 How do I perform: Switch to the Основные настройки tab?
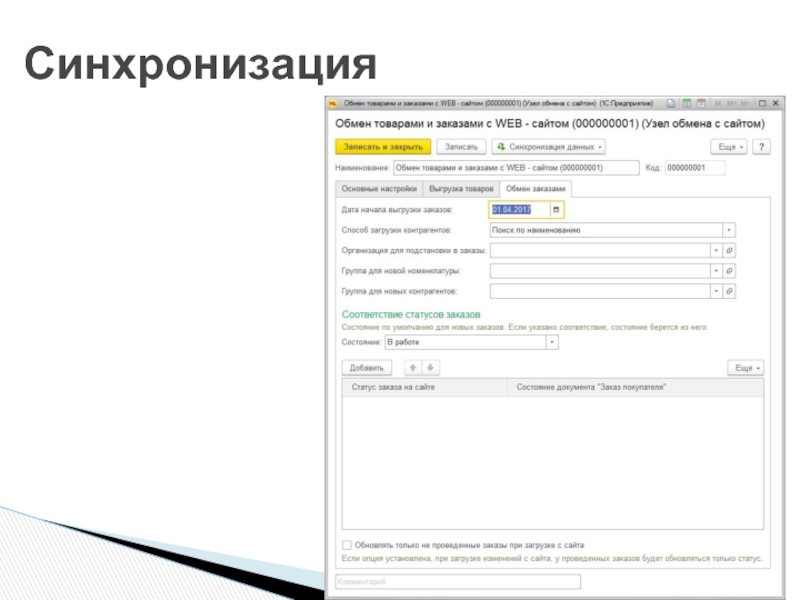[x=377, y=188]
